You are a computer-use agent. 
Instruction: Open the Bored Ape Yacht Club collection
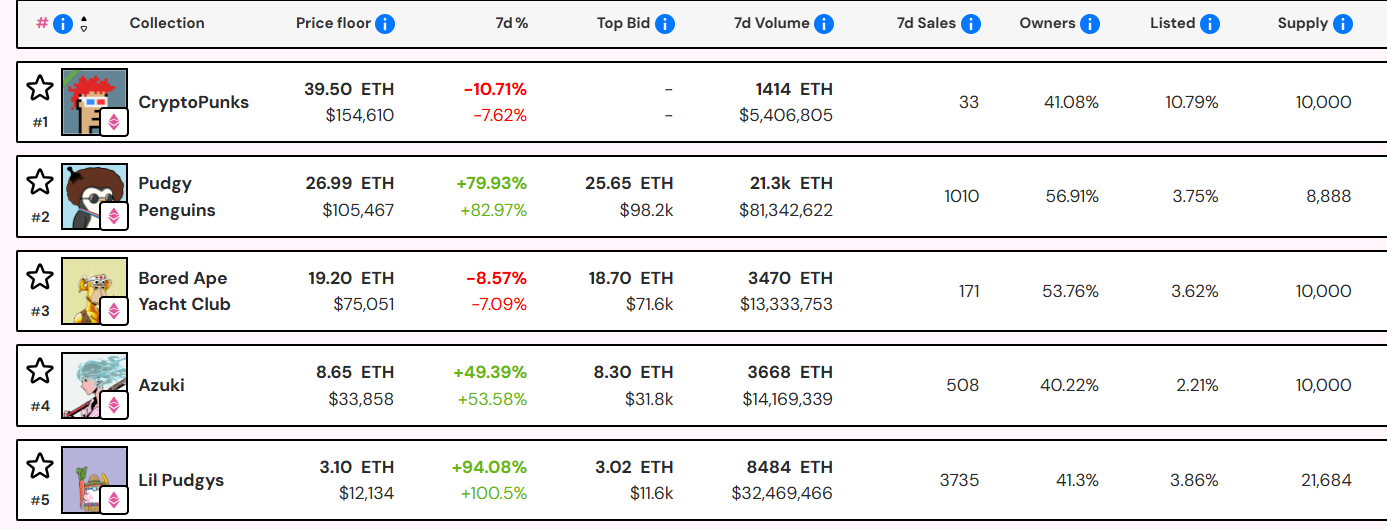click(x=184, y=291)
